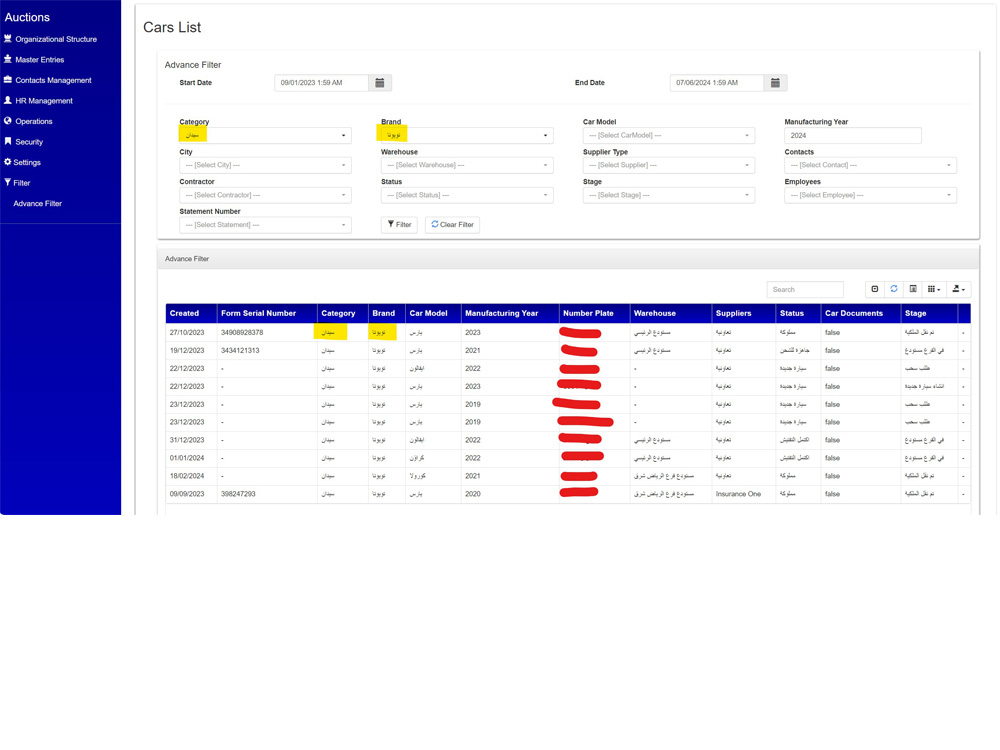Screen dimensions: 1000x750
Task: Apply filters with the Filter button
Action: click(x=399, y=224)
